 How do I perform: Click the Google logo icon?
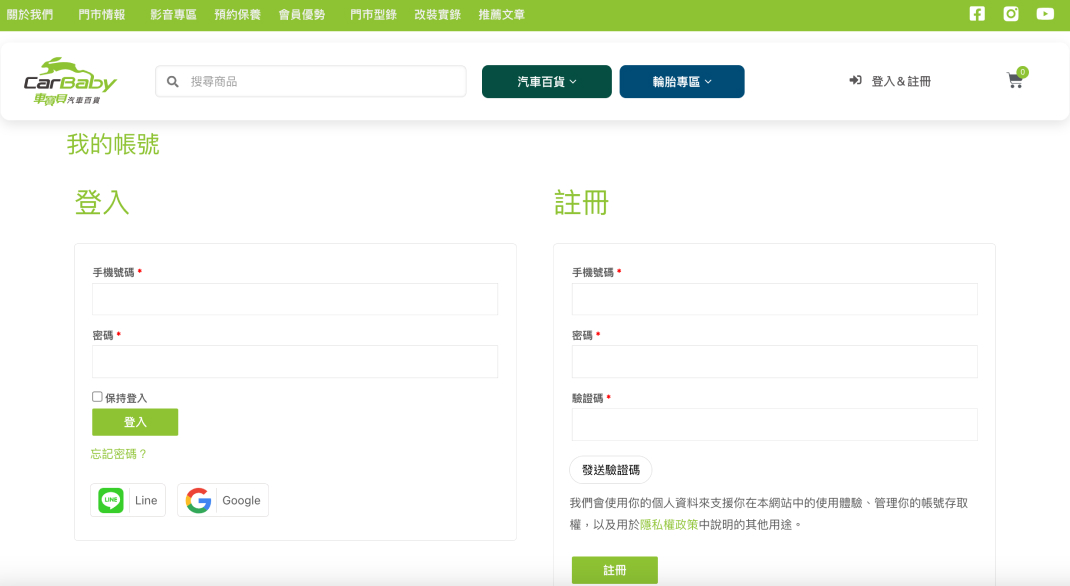pos(198,500)
